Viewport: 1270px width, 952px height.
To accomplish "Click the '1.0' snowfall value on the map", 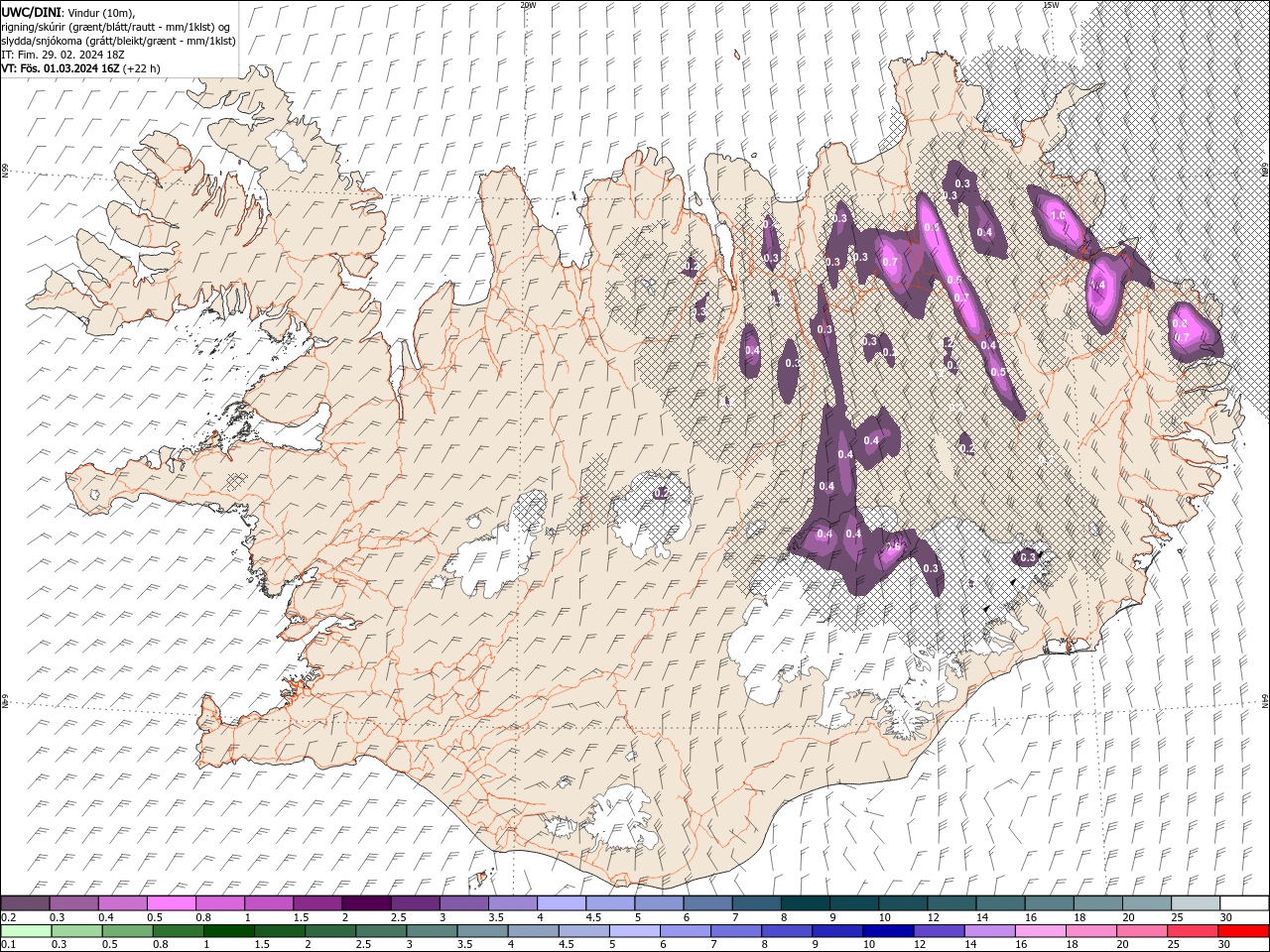I will pos(1058,215).
